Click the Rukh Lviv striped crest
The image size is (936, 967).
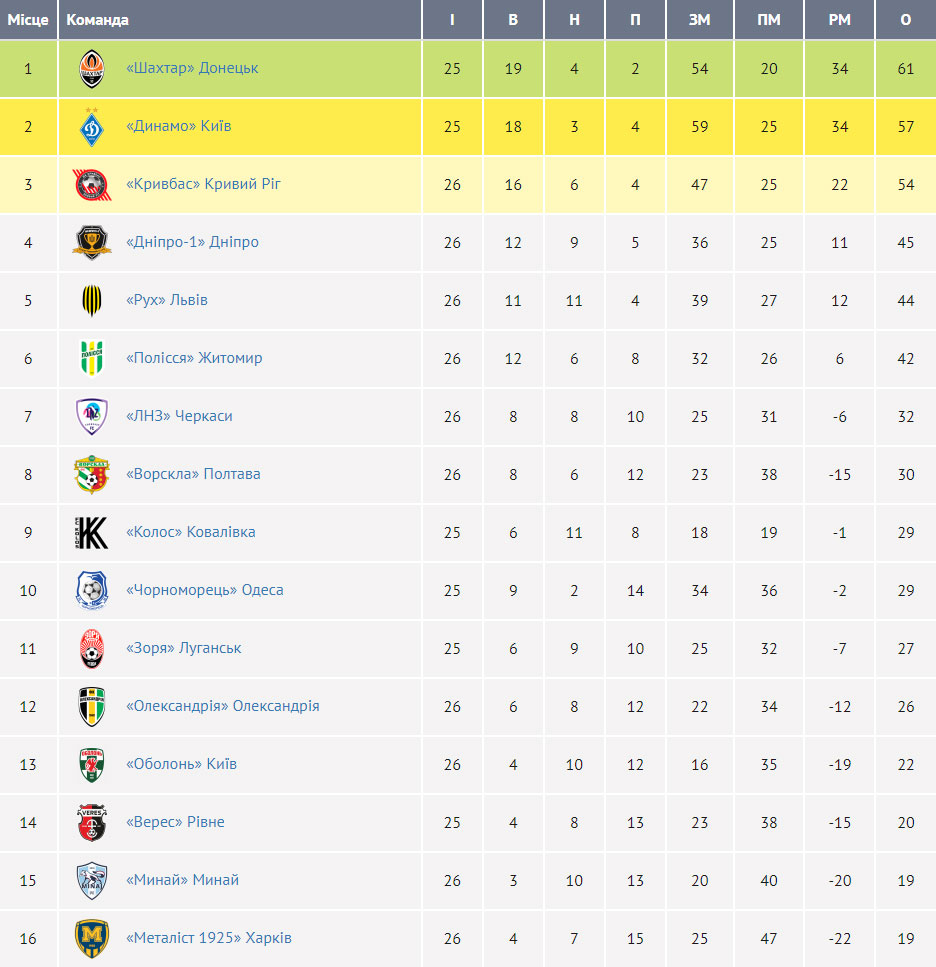coord(92,300)
